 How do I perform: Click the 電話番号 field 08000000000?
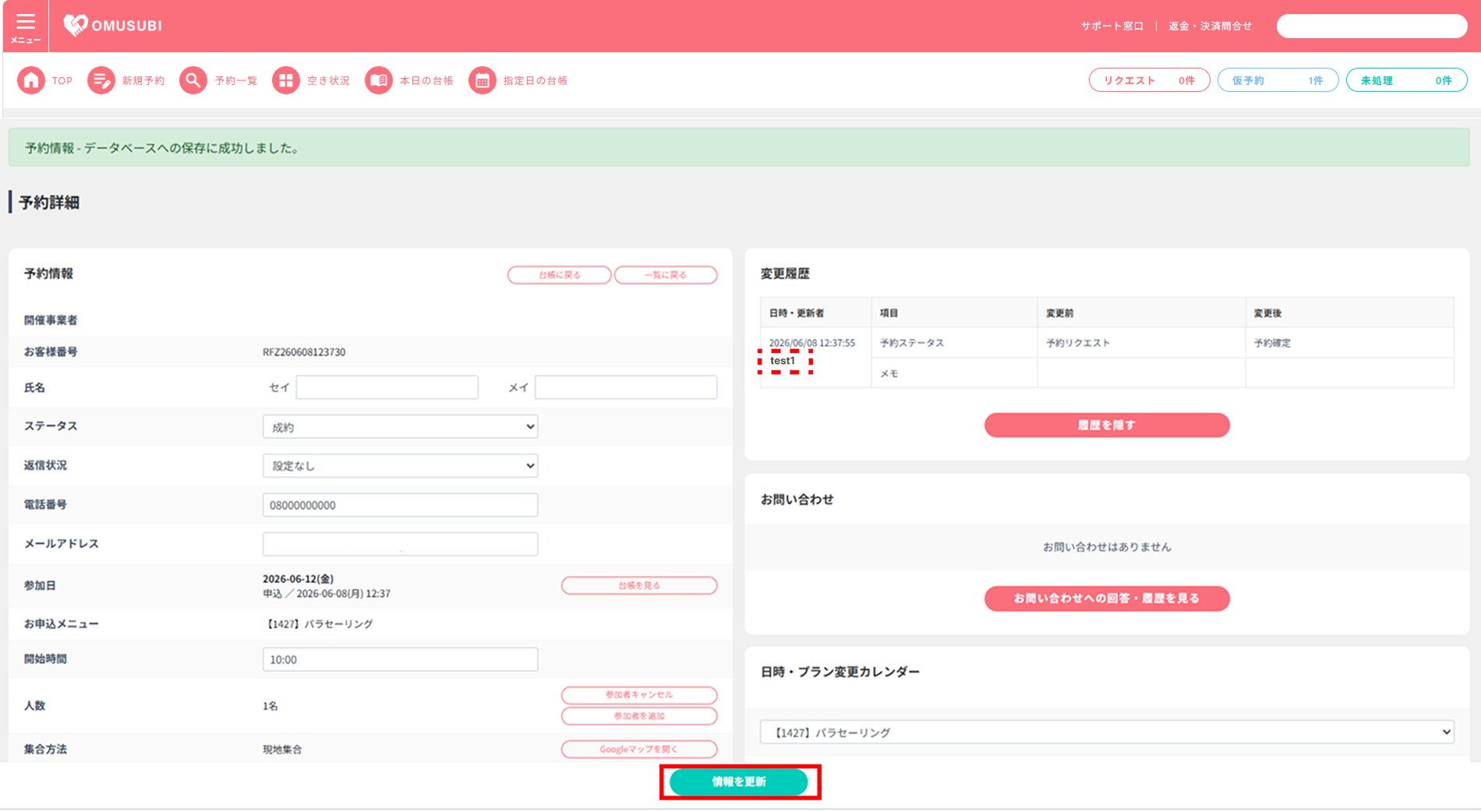(x=400, y=505)
